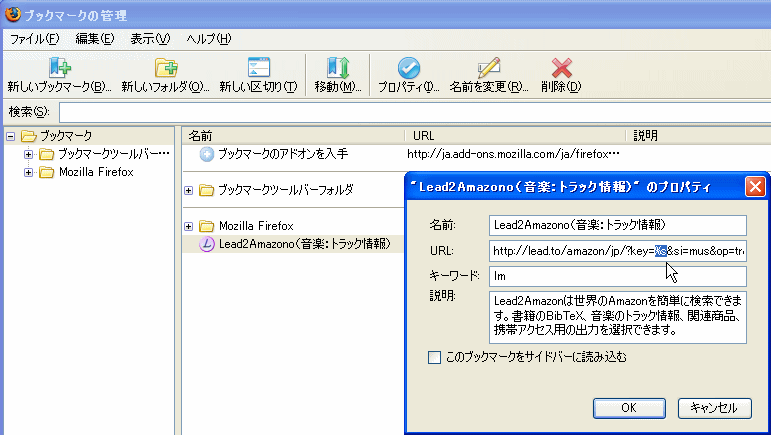Select Mozilla Firefox text in the list
771x435 pixels.
tap(256, 226)
